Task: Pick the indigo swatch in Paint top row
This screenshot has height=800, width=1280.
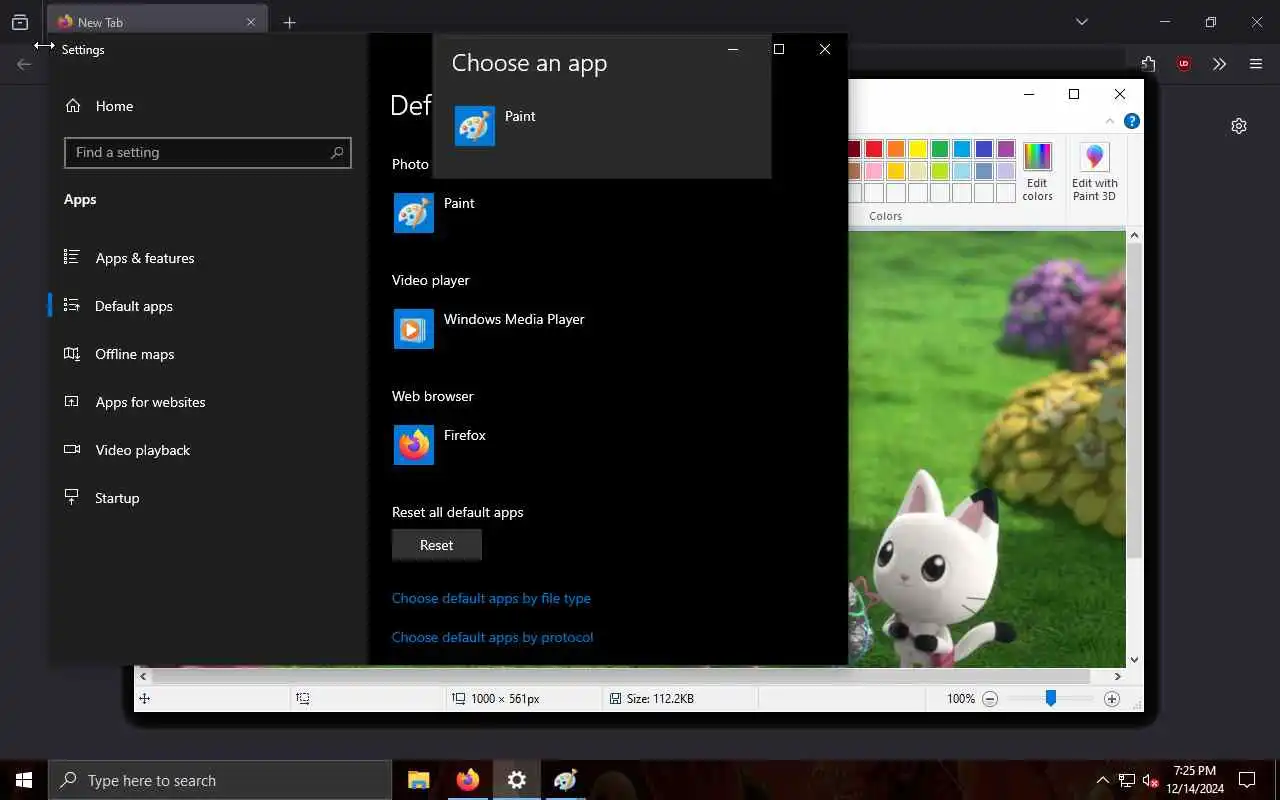Action: pos(984,149)
